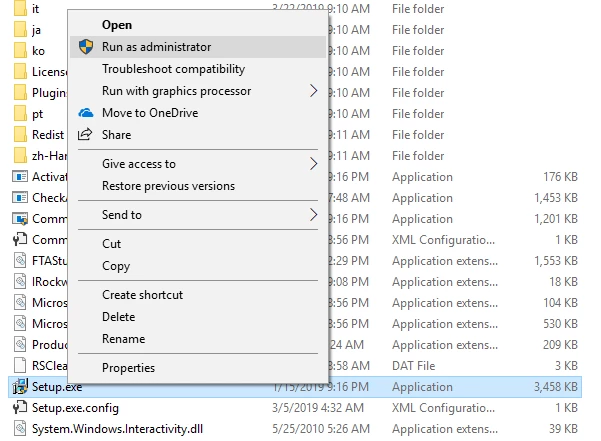Screen dimensions: 601x441
Task: Click the zh-Han folder icon
Action: (20, 156)
